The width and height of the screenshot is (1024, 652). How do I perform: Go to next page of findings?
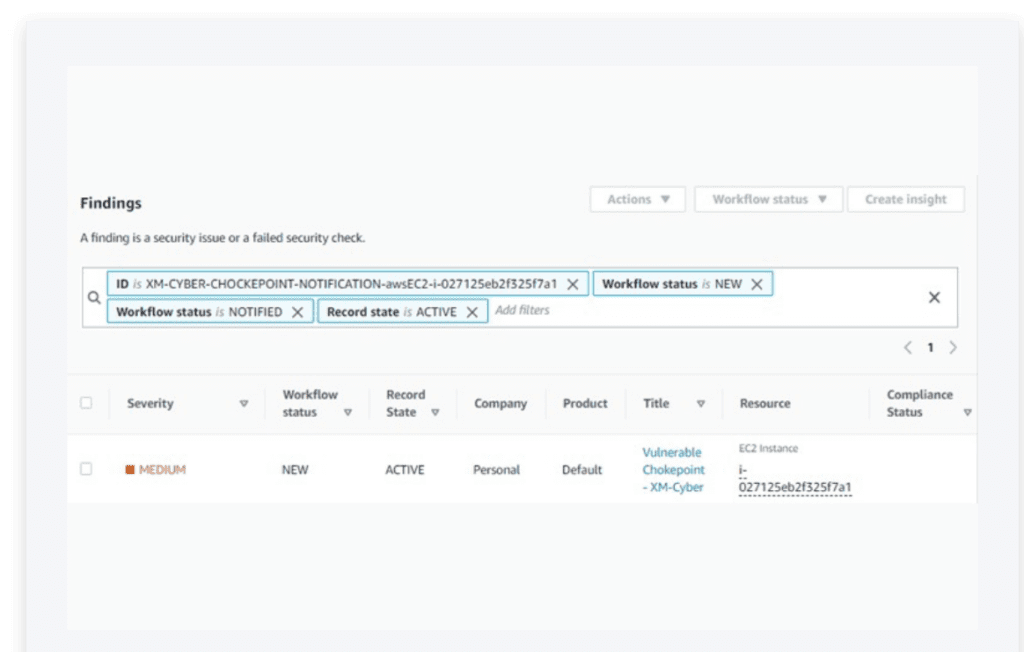point(953,348)
